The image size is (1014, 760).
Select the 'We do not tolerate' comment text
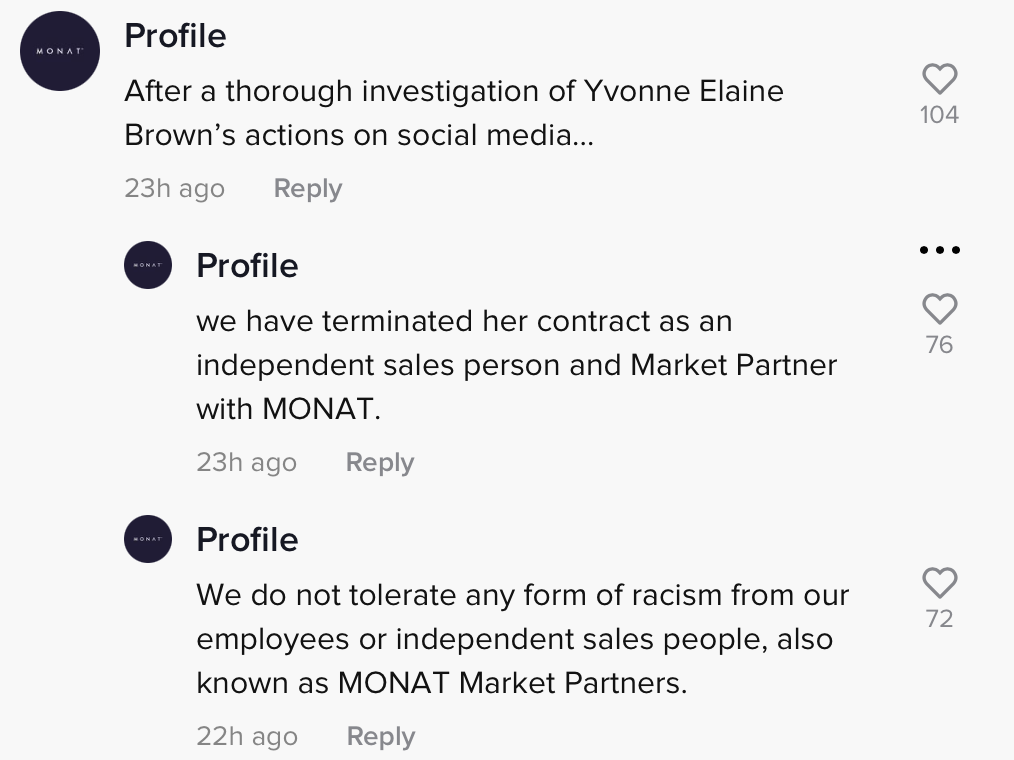point(523,638)
